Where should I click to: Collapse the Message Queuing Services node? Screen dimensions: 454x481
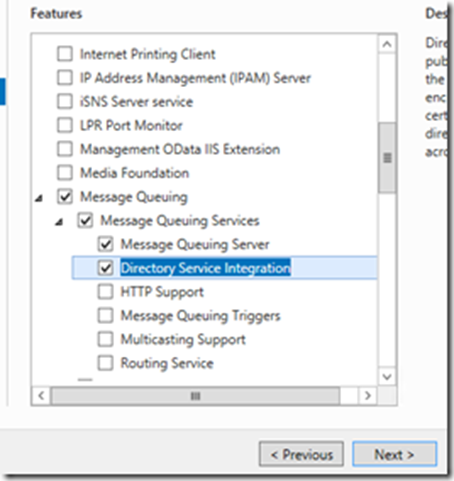pyautogui.click(x=59, y=222)
